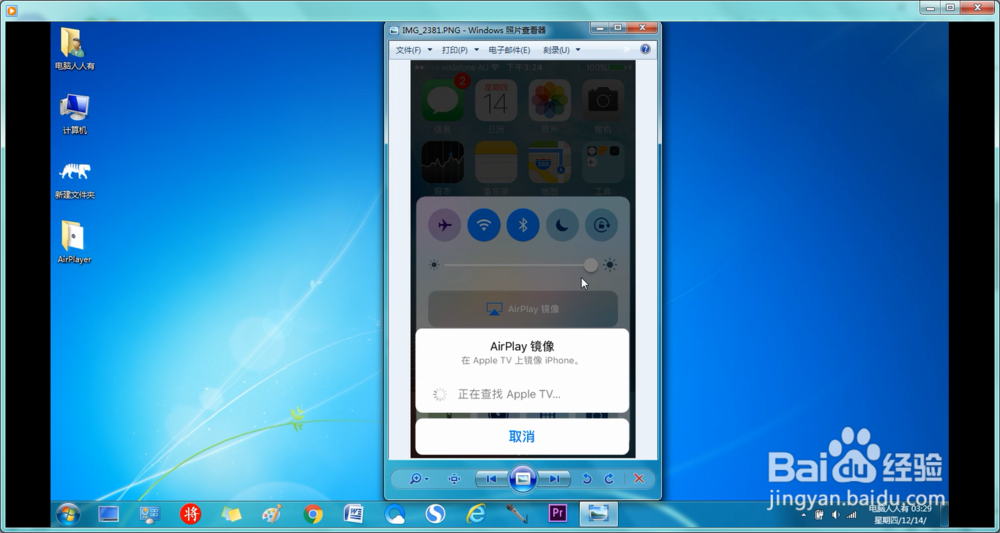Image resolution: width=1000 pixels, height=533 pixels.
Task: Click the 电子邮件(E) menu item
Action: click(509, 50)
